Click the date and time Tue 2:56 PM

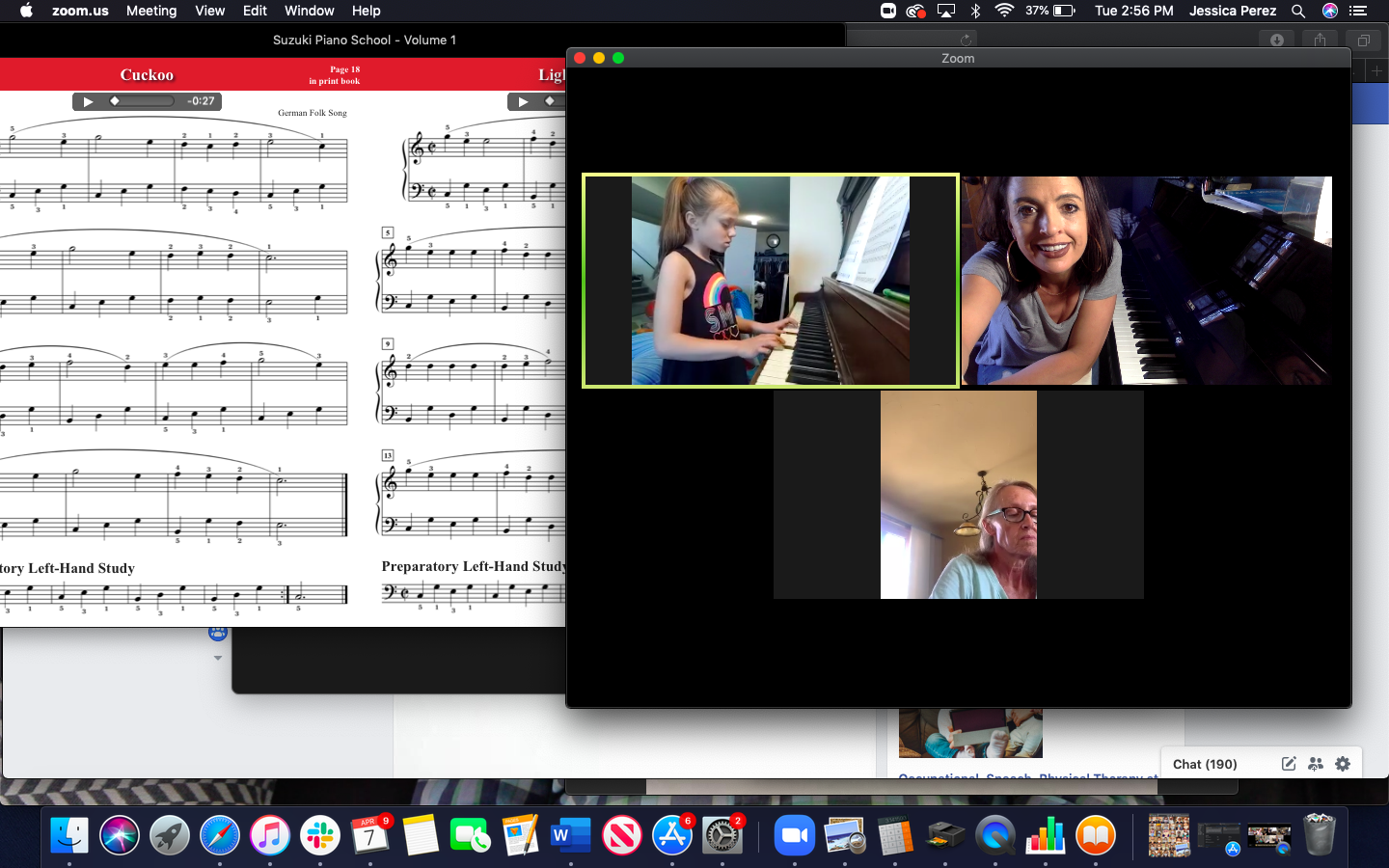click(1134, 11)
